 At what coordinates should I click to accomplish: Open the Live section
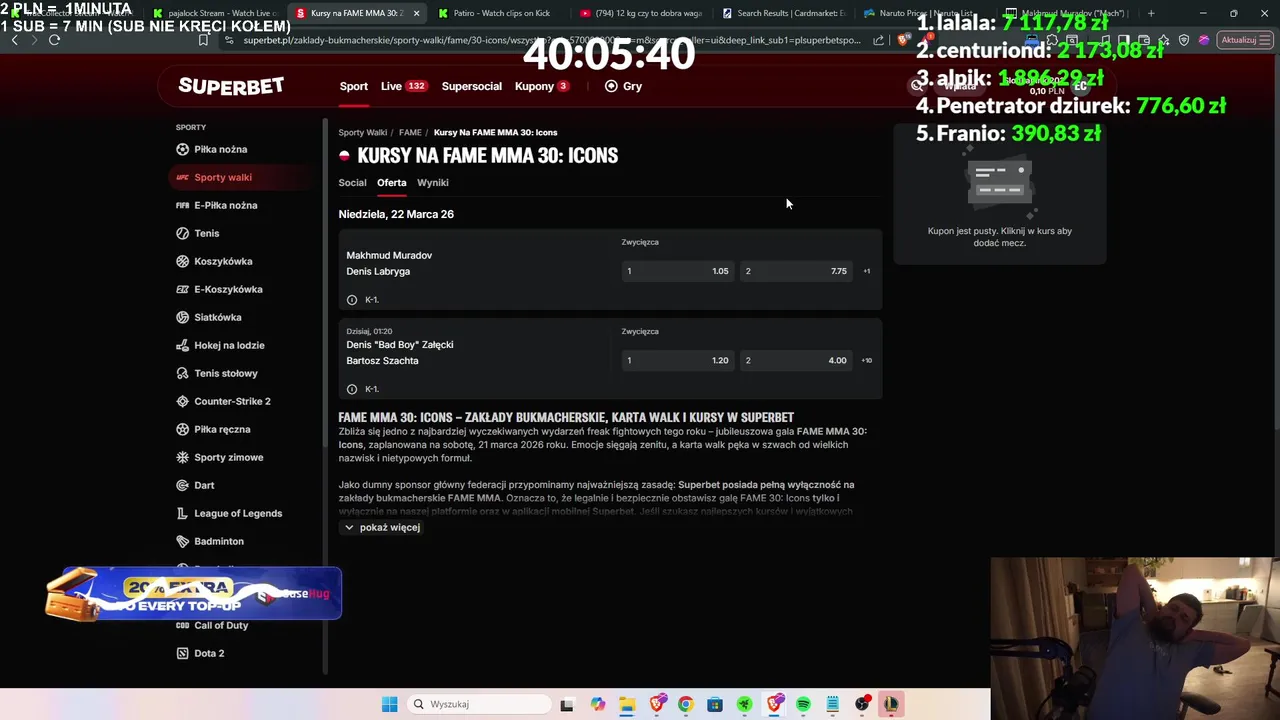point(404,86)
